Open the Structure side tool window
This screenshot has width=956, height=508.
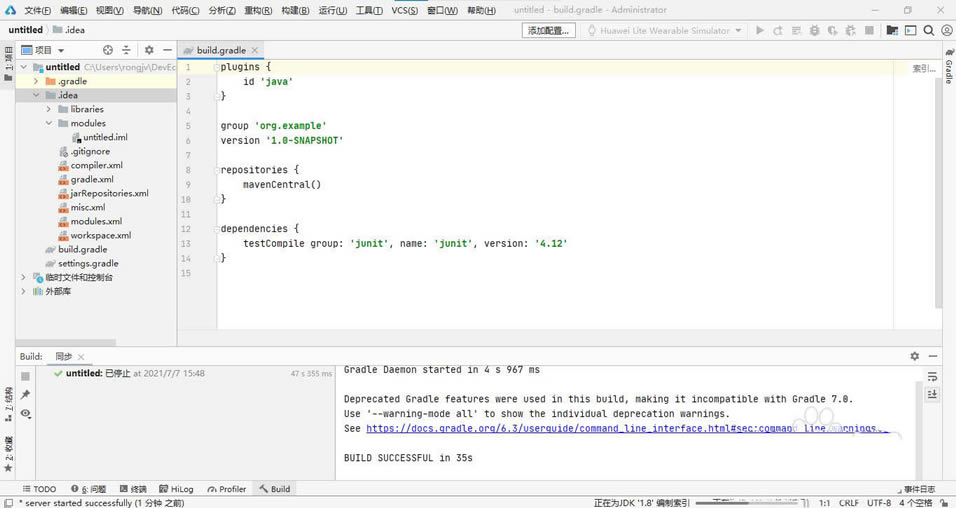click(8, 404)
